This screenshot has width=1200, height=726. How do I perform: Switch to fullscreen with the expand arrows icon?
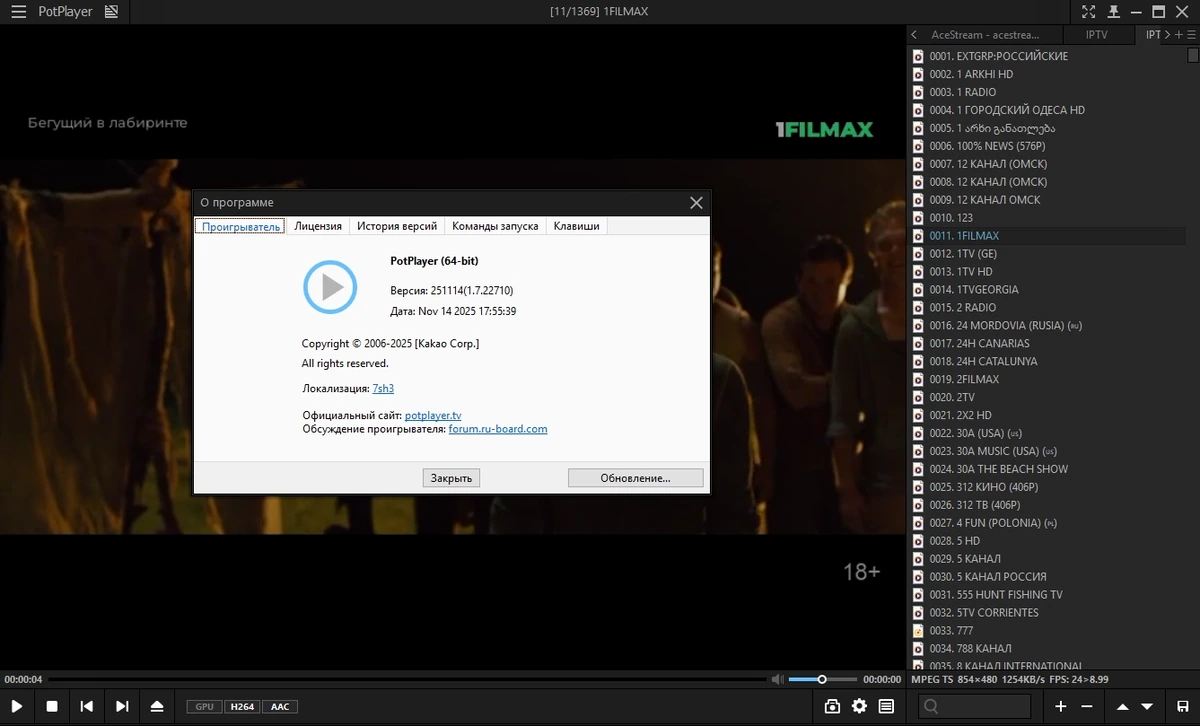point(1089,12)
